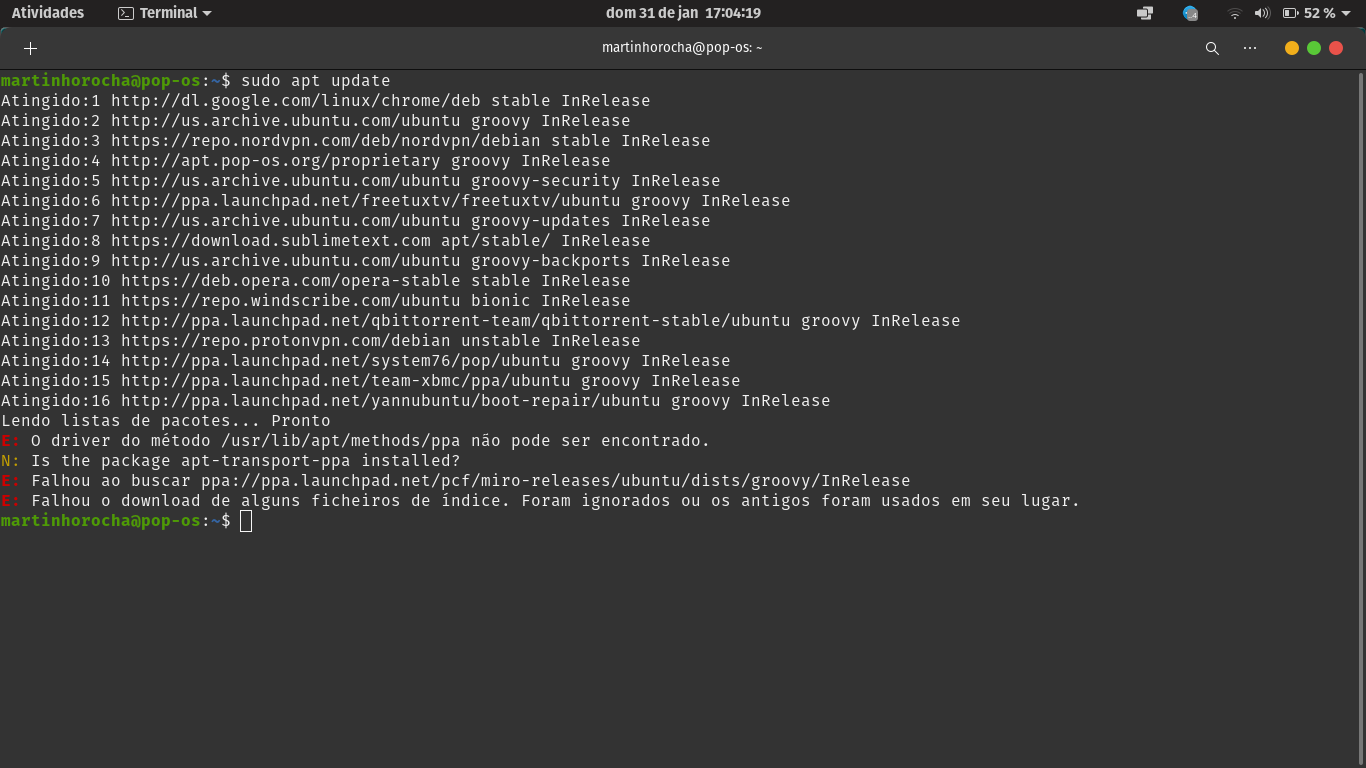This screenshot has height=768, width=1366.
Task: Click the Wi-Fi network icon
Action: pyautogui.click(x=1235, y=13)
